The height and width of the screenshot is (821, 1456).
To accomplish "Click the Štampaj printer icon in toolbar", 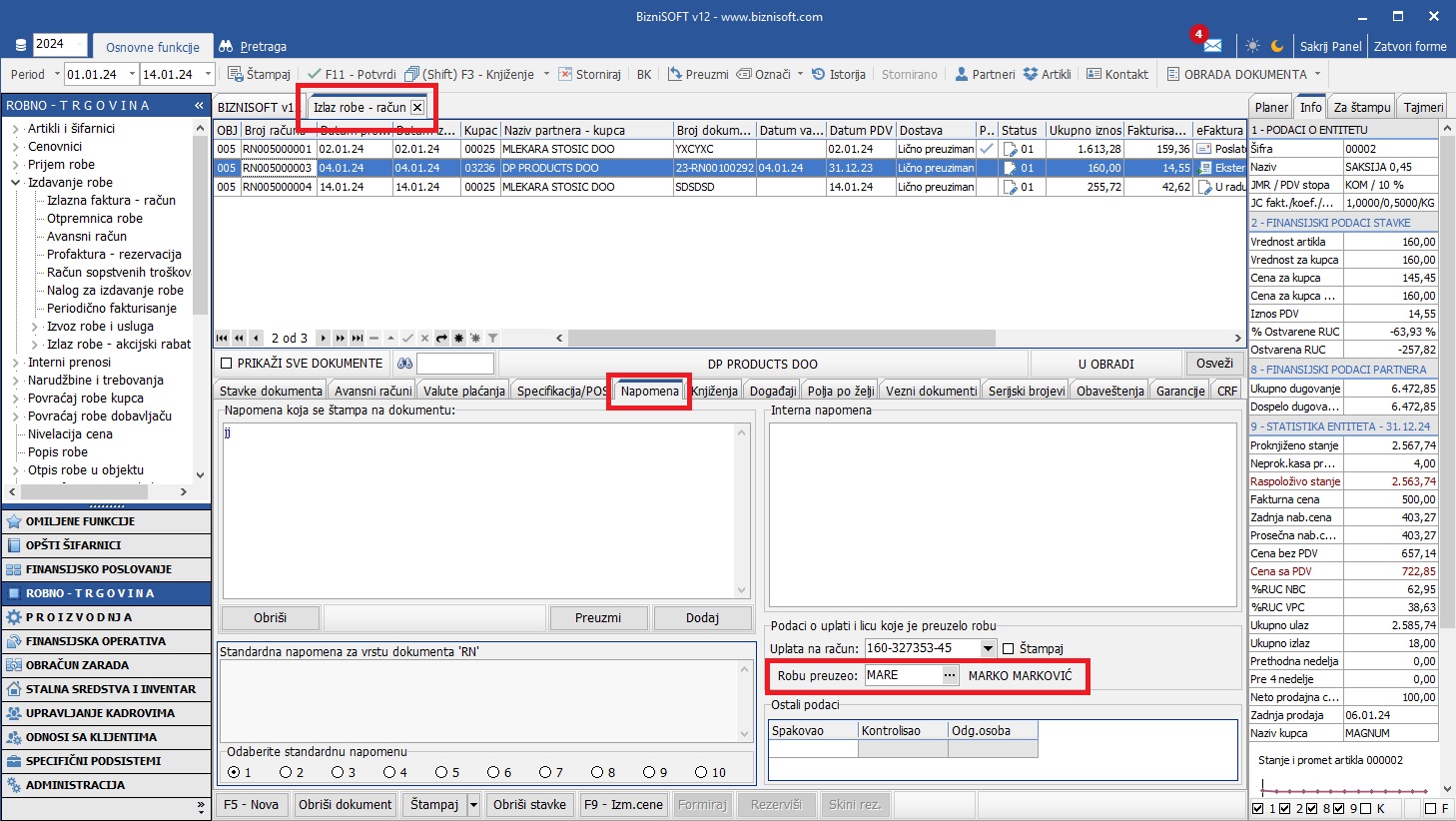I will pyautogui.click(x=236, y=74).
